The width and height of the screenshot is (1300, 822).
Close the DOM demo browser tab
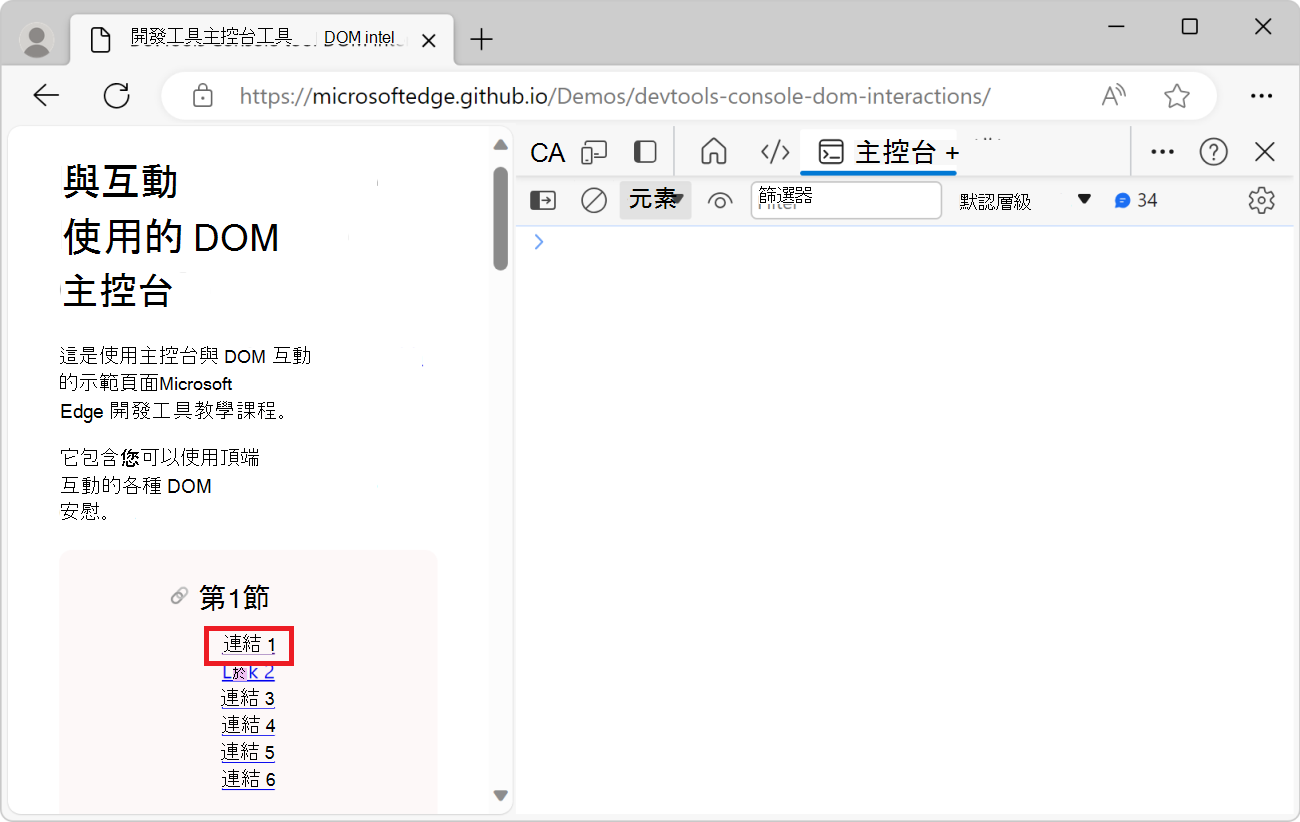429,41
